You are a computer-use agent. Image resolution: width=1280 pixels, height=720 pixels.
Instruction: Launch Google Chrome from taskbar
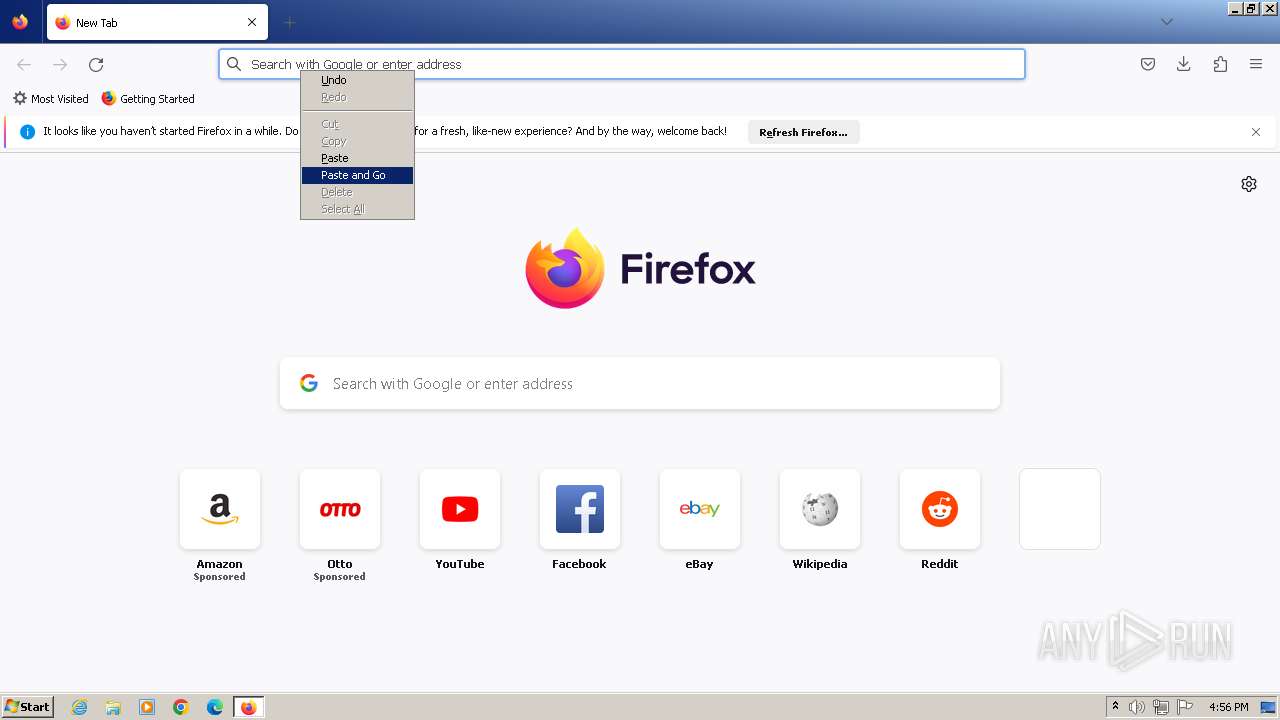click(181, 707)
